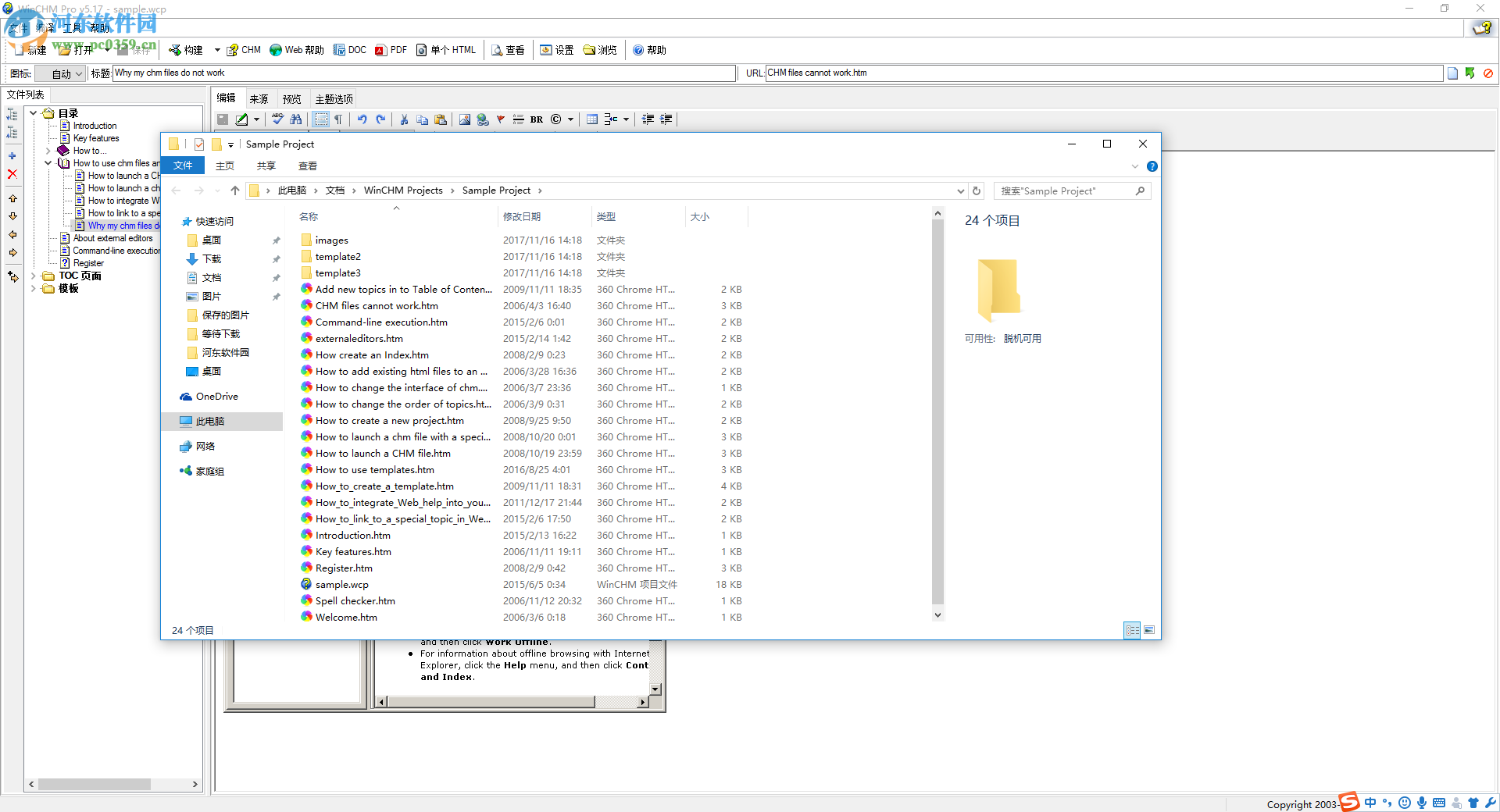
Task: Select the Introduction.htm file in Explorer
Action: pyautogui.click(x=352, y=536)
